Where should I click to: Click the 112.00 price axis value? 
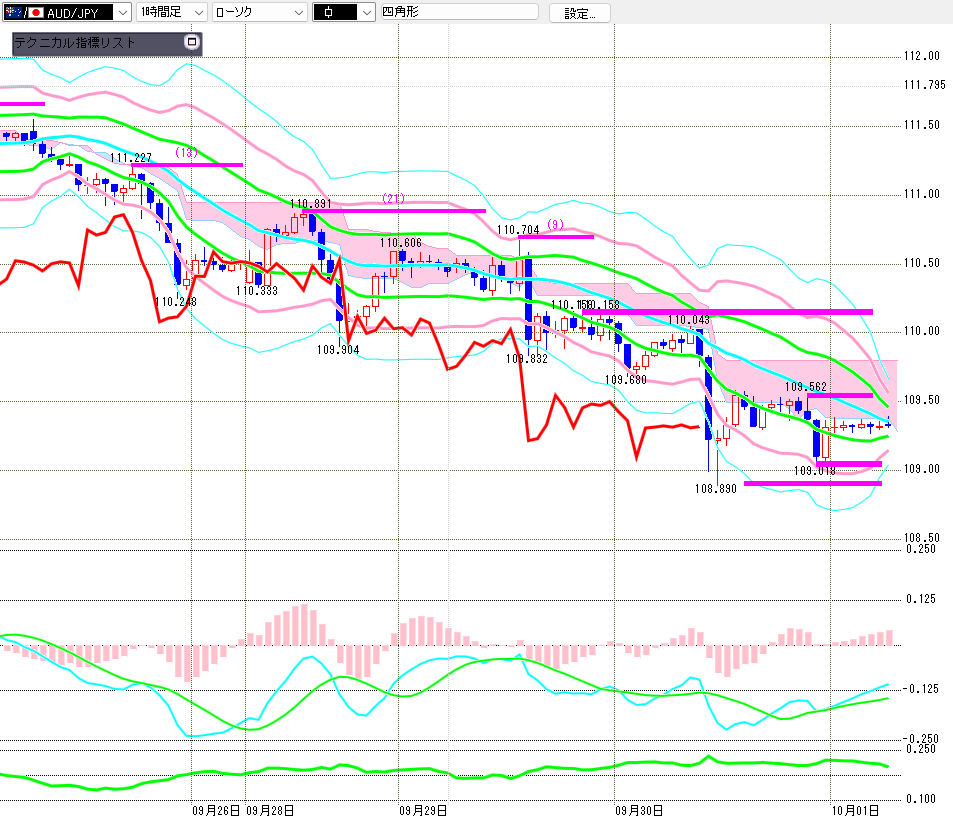pos(921,56)
